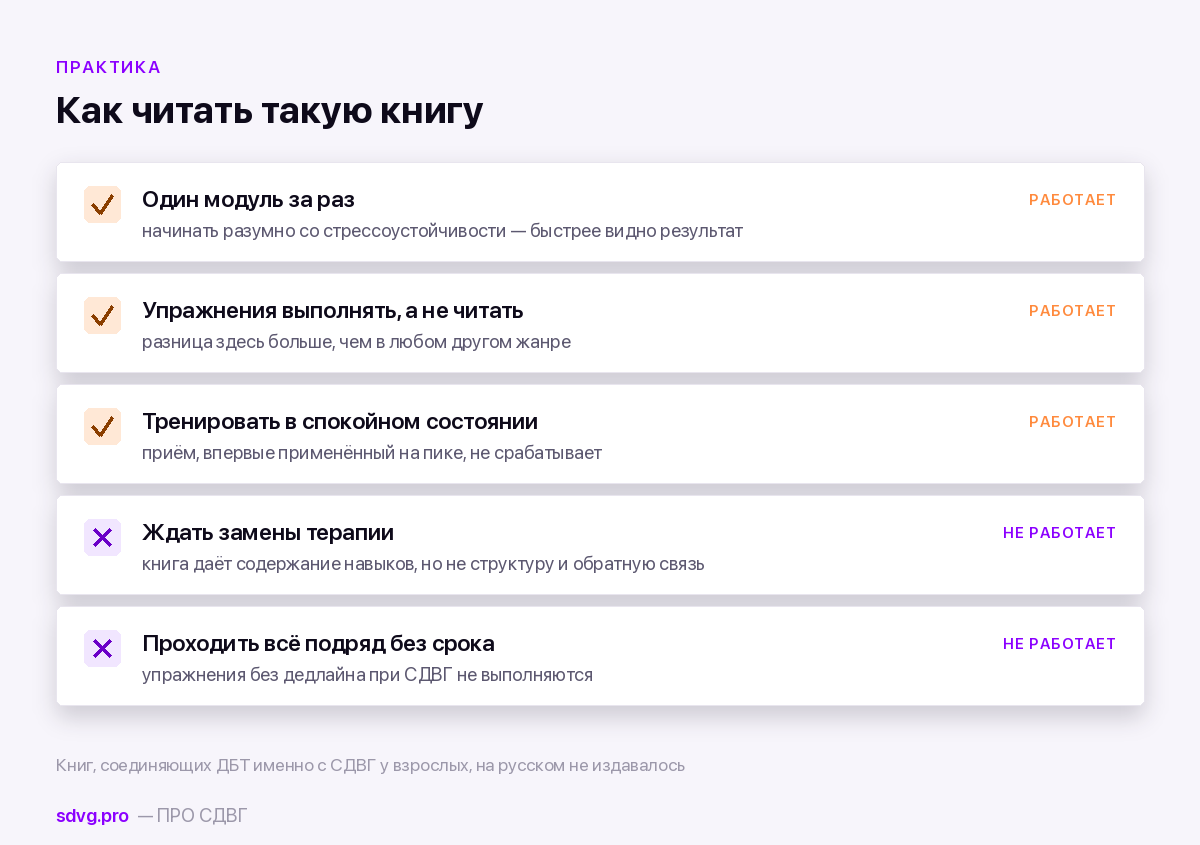Open the sdvg.pro link
This screenshot has height=845, width=1200.
92,816
